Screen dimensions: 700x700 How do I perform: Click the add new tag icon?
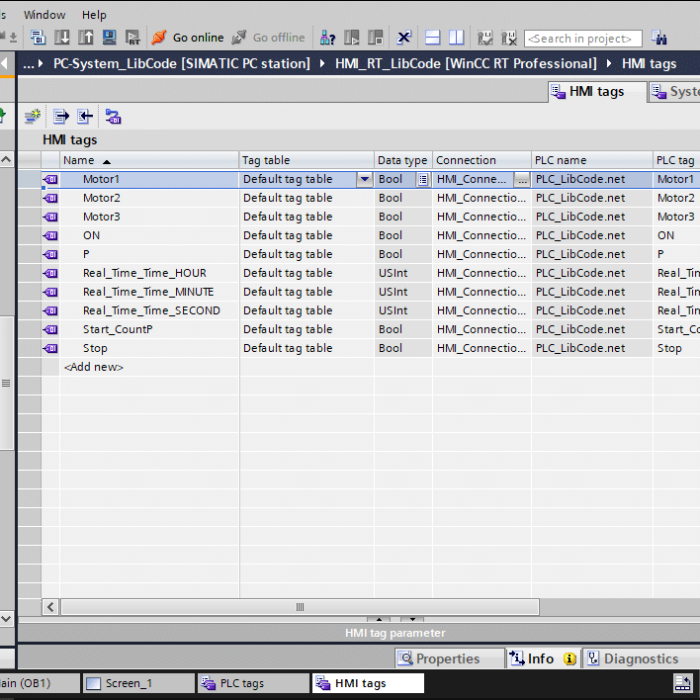(32, 117)
